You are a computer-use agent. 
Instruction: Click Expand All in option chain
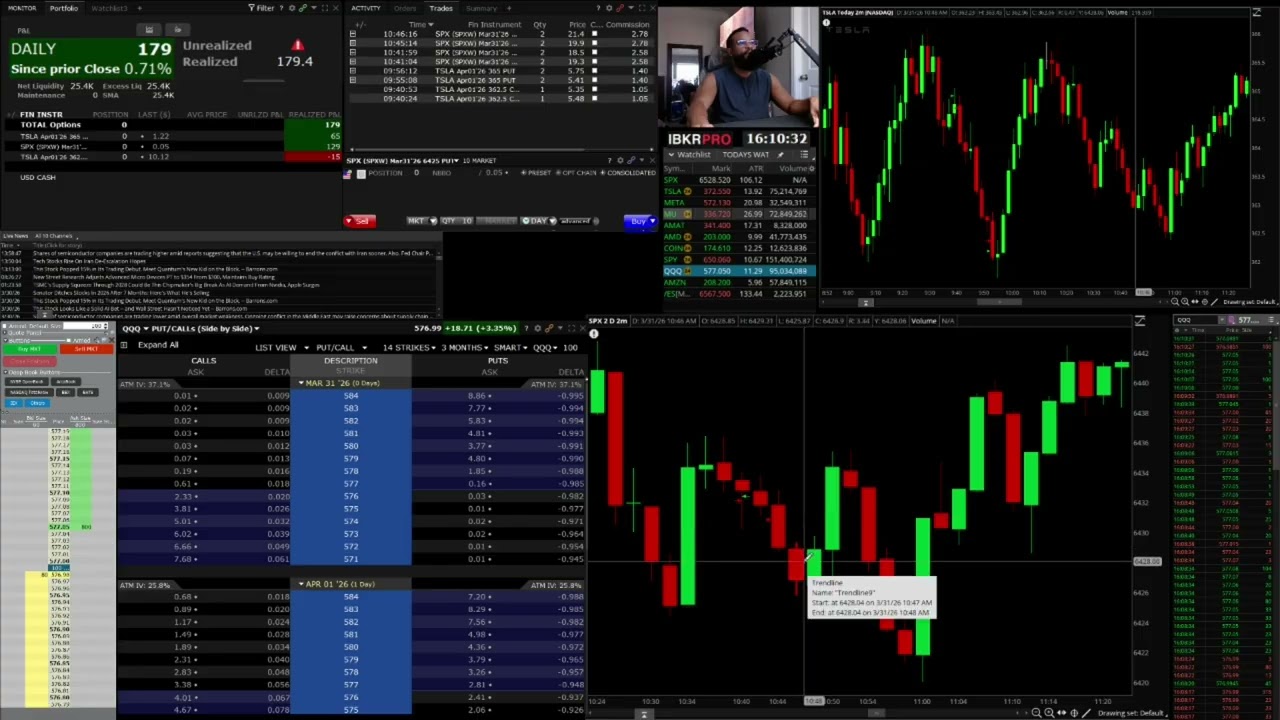(158, 345)
